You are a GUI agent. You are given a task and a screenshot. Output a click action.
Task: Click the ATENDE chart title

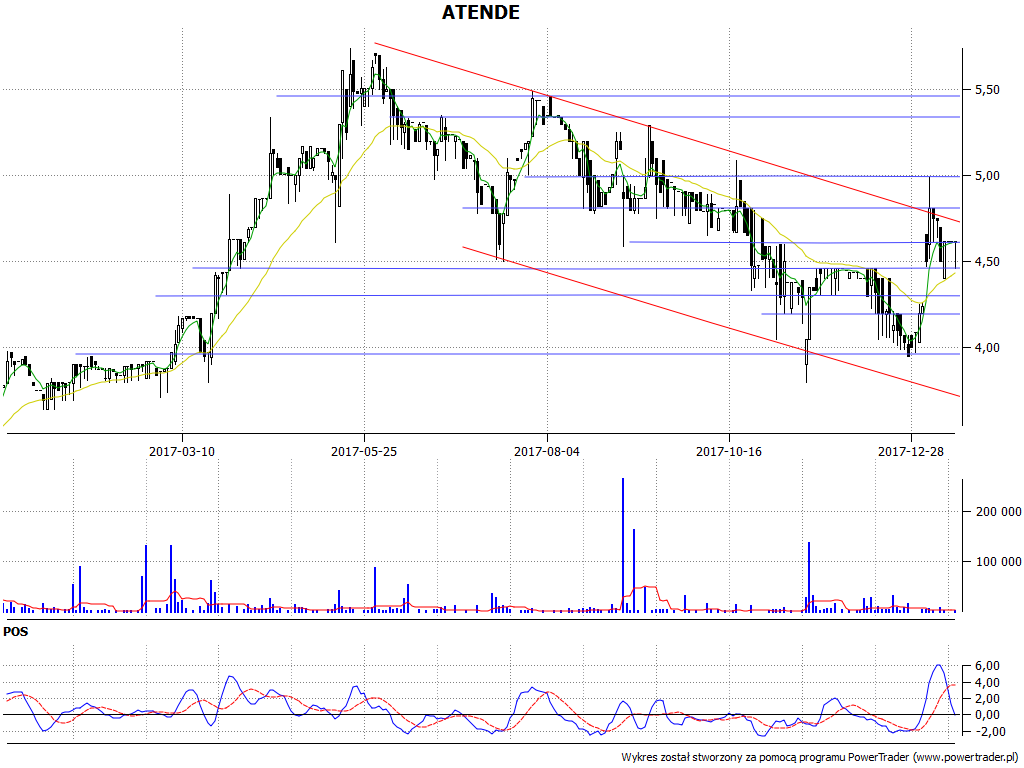[x=481, y=12]
